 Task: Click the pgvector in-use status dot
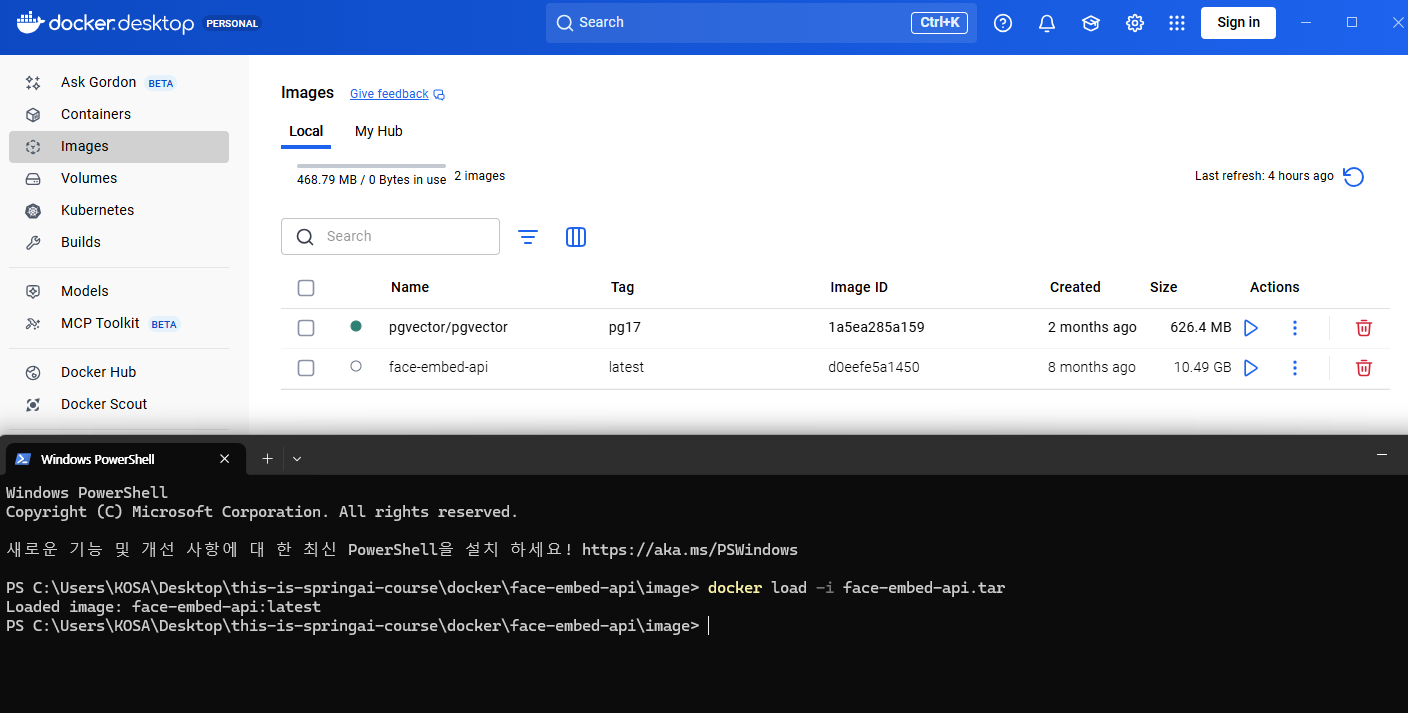pyautogui.click(x=356, y=326)
